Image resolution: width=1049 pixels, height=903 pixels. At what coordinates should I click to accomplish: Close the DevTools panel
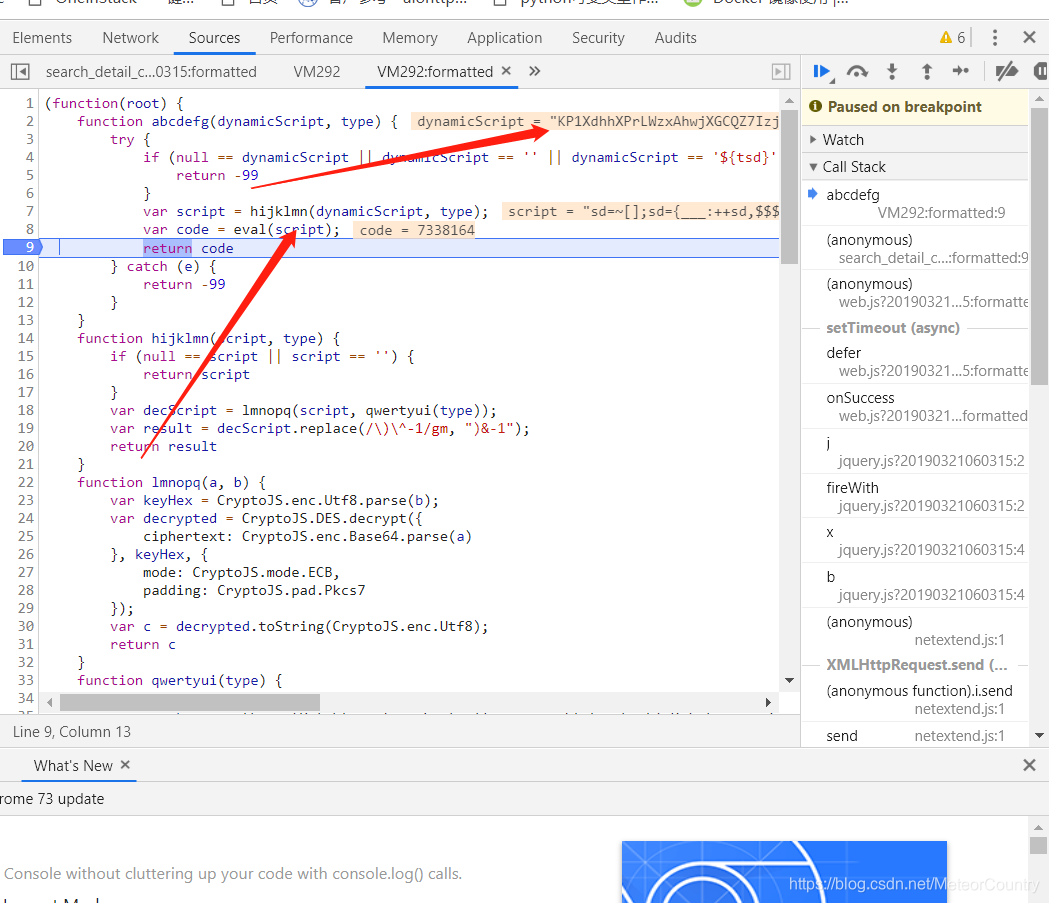(x=1030, y=37)
